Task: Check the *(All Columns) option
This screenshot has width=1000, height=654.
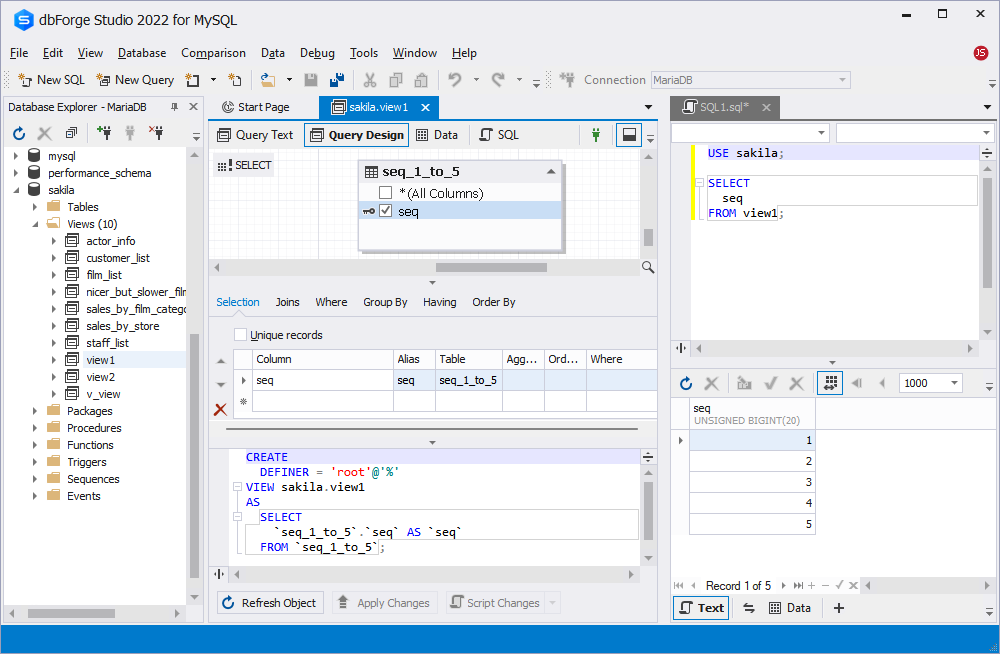Action: click(384, 192)
